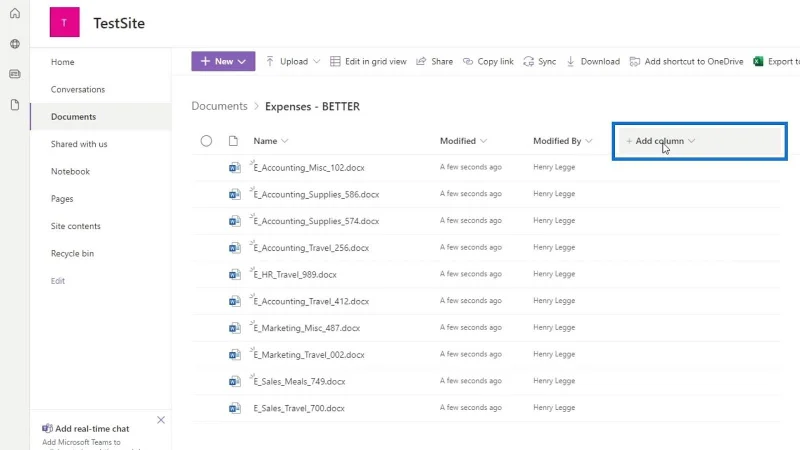
Task: Expand the Upload dropdown chevron
Action: coord(316,61)
